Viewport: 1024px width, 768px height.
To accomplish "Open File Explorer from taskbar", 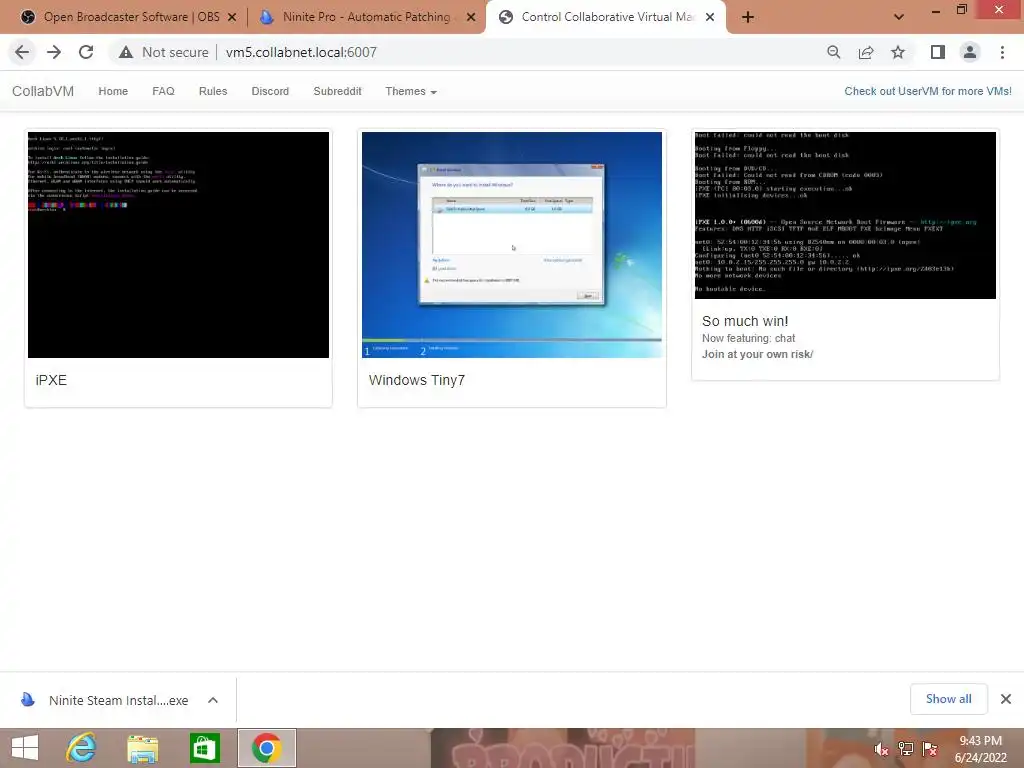I will 142,748.
